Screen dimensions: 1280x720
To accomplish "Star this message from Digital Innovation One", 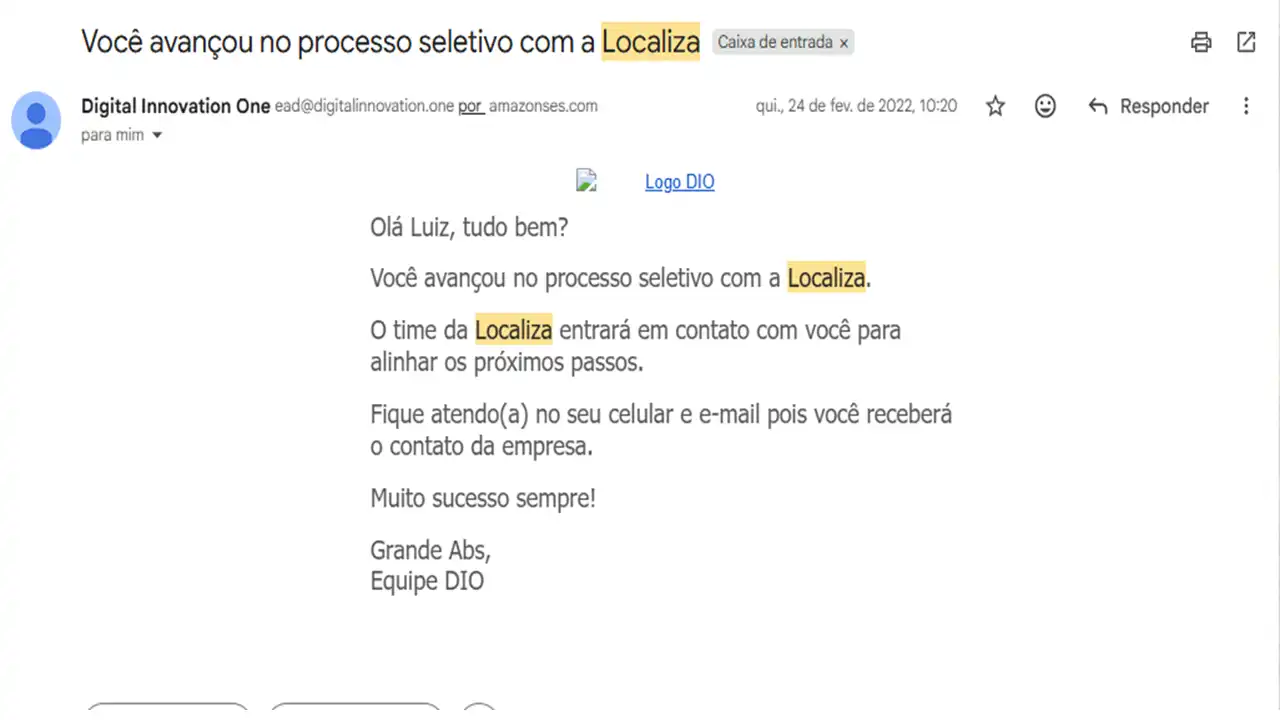I will [x=995, y=106].
